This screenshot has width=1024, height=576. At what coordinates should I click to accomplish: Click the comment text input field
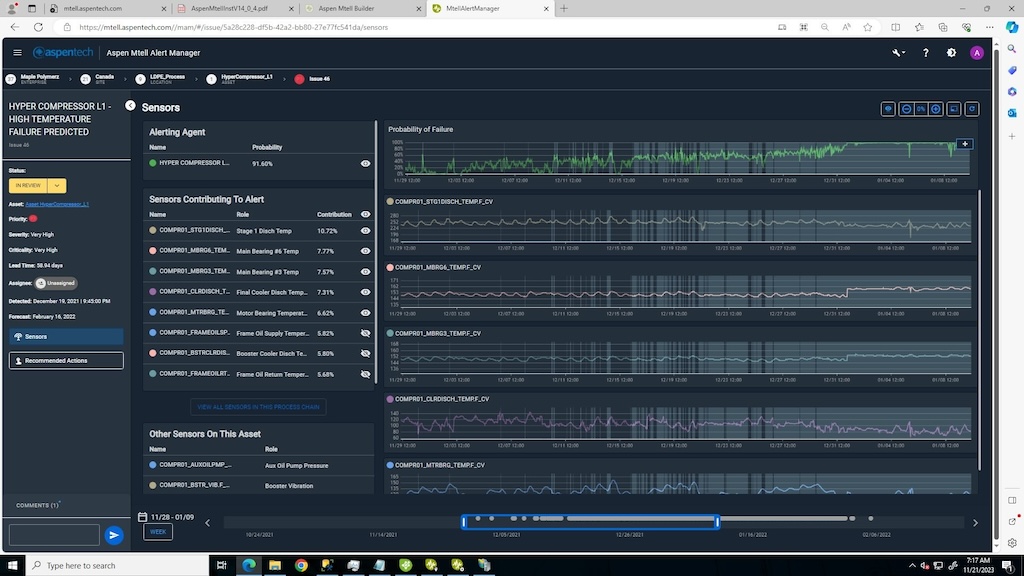point(54,535)
